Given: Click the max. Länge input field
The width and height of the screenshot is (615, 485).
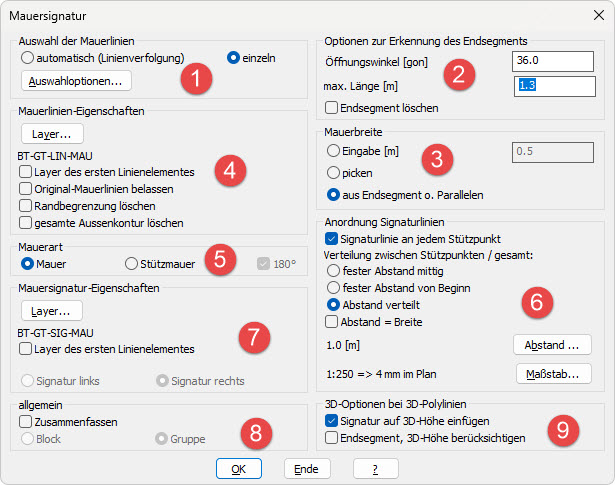Looking at the screenshot, I should click(550, 87).
